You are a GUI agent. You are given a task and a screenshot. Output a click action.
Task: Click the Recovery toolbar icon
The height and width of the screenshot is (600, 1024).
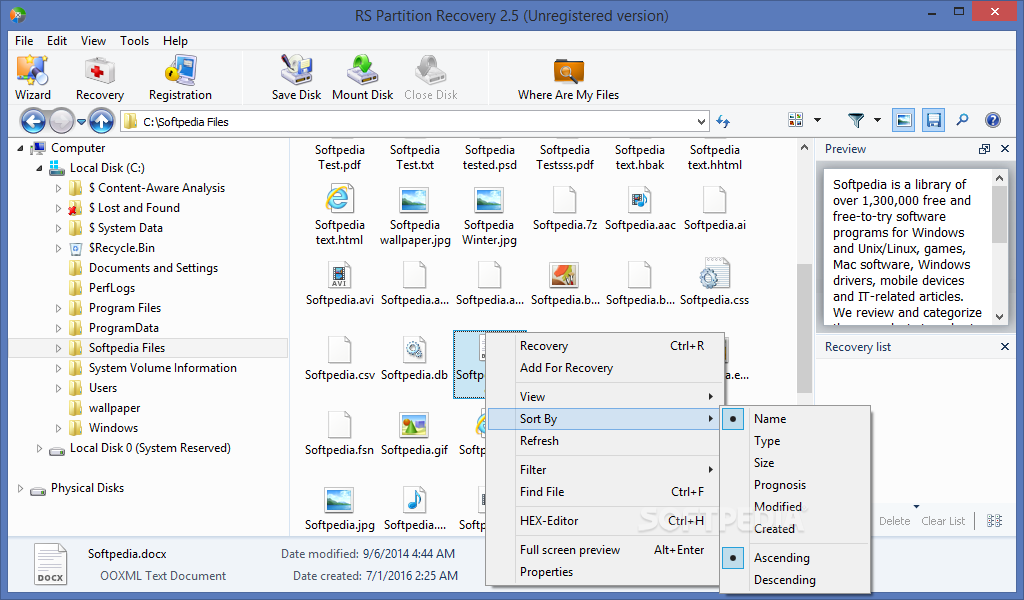pos(99,78)
